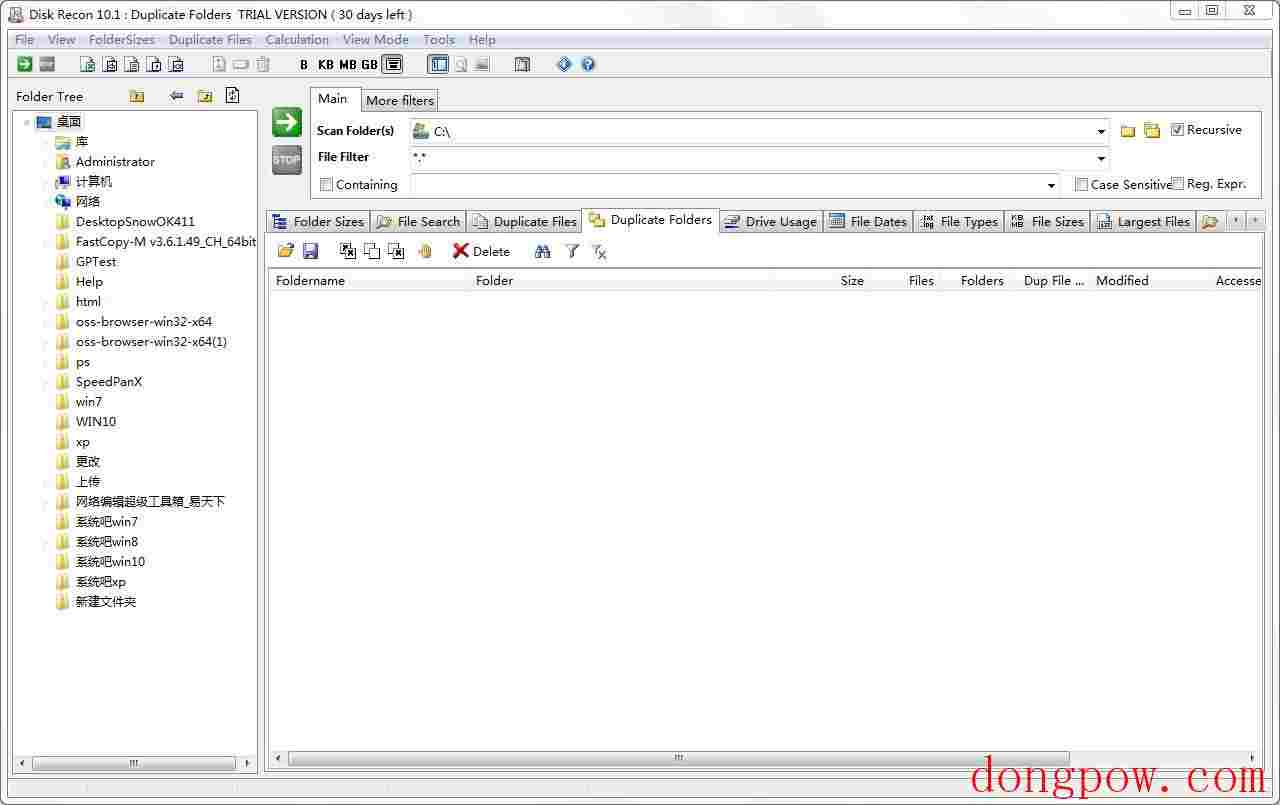Click the overlapping squares icon in results toolbar
Viewport: 1280px width, 805px height.
tap(372, 251)
